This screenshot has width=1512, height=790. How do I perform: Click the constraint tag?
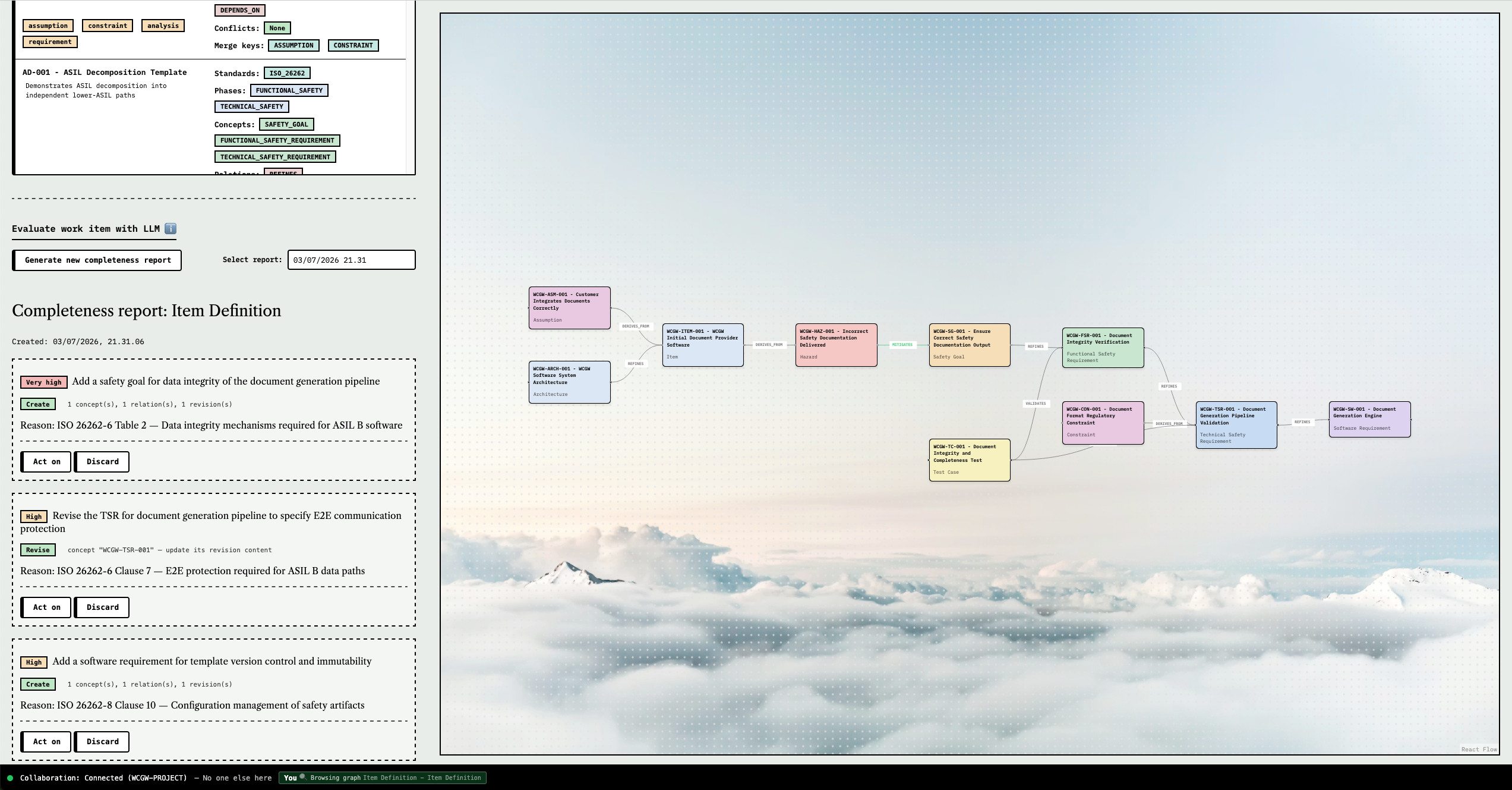click(x=108, y=26)
